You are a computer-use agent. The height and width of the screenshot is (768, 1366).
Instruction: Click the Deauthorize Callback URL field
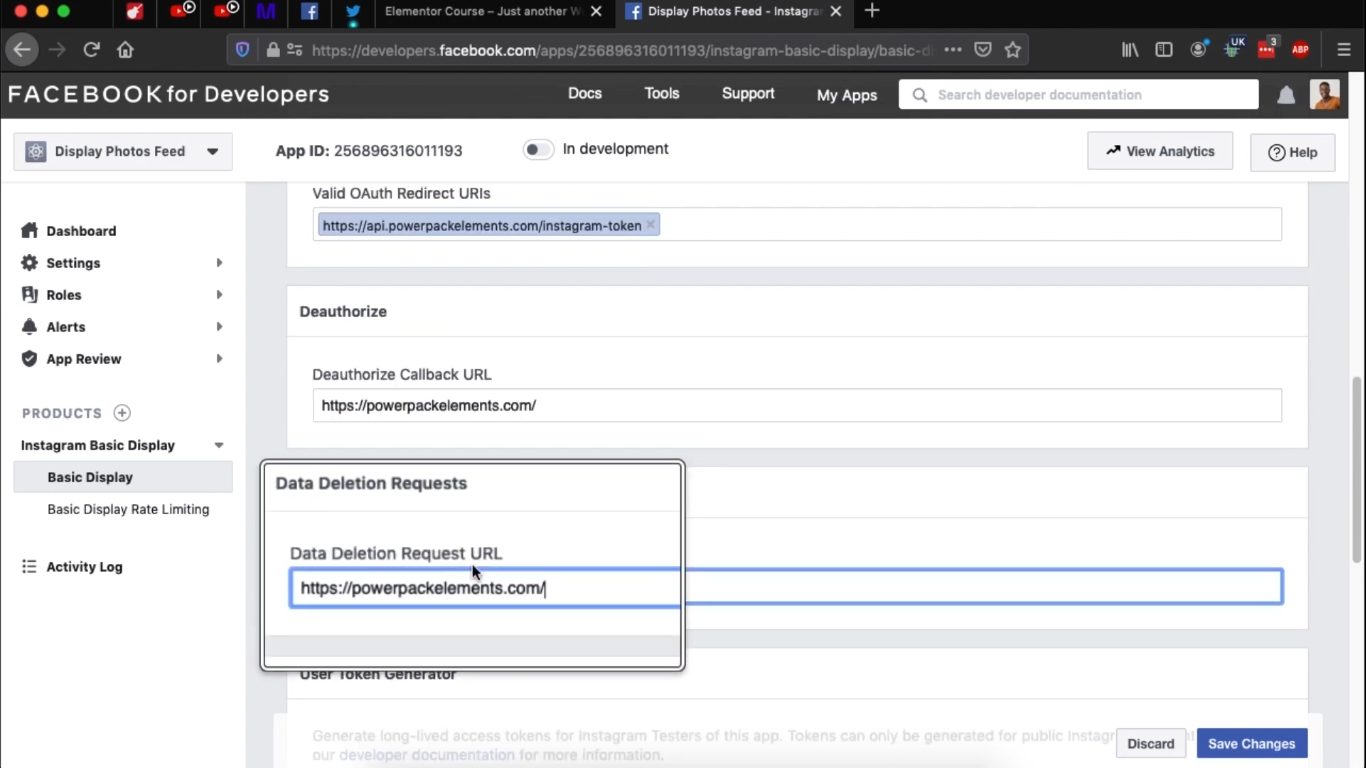(x=797, y=405)
